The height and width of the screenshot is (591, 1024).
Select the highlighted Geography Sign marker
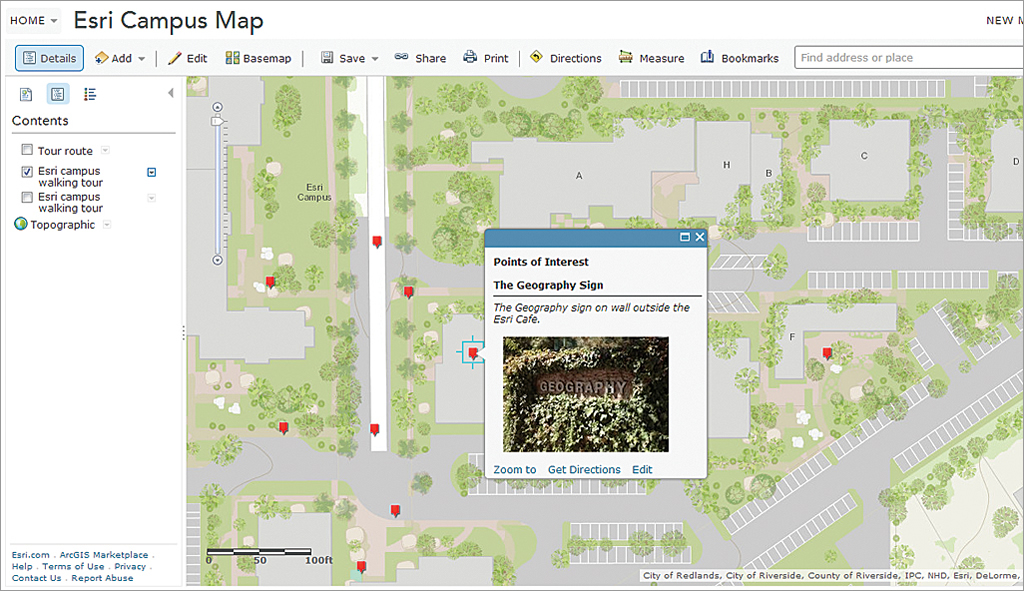point(473,354)
